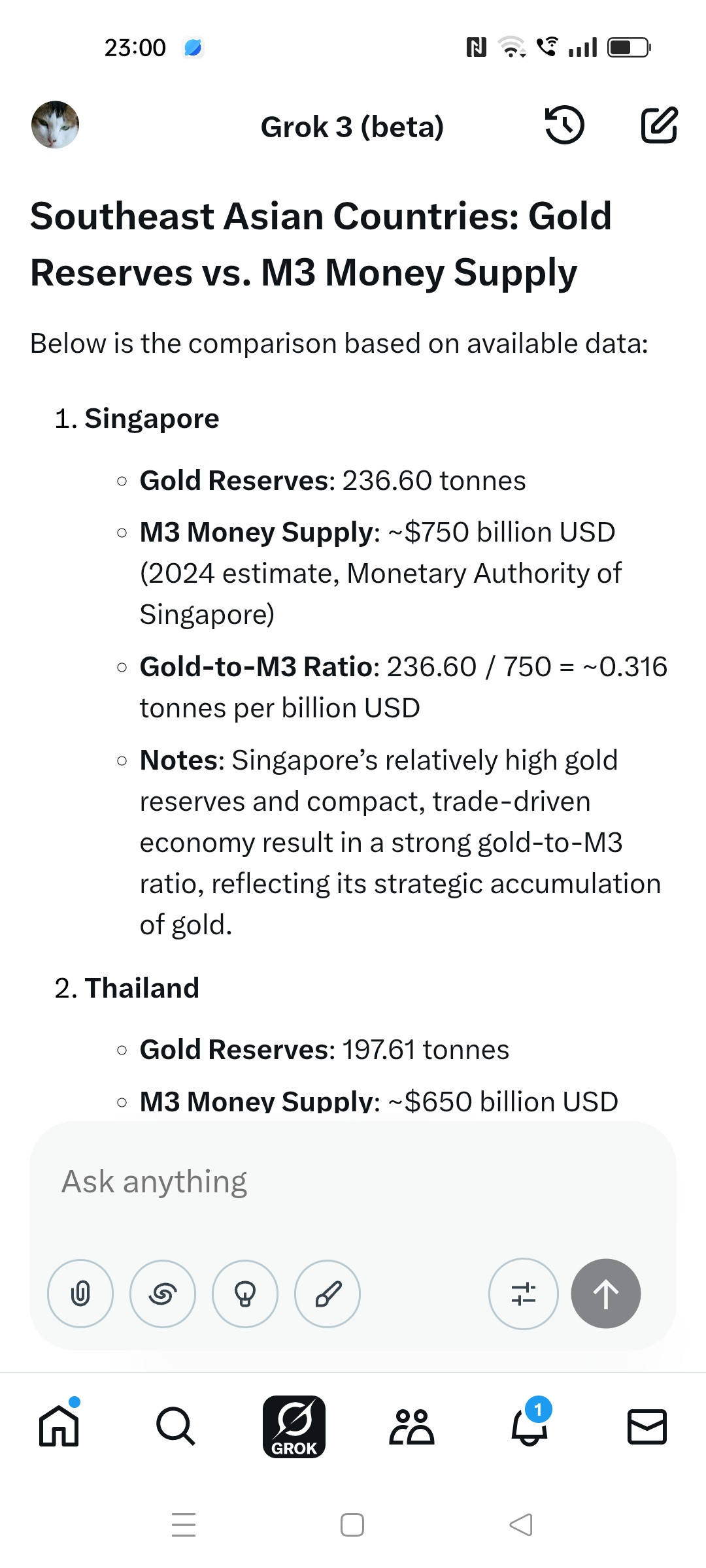The image size is (706, 1568).
Task: Open Messages envelope icon
Action: click(647, 1426)
